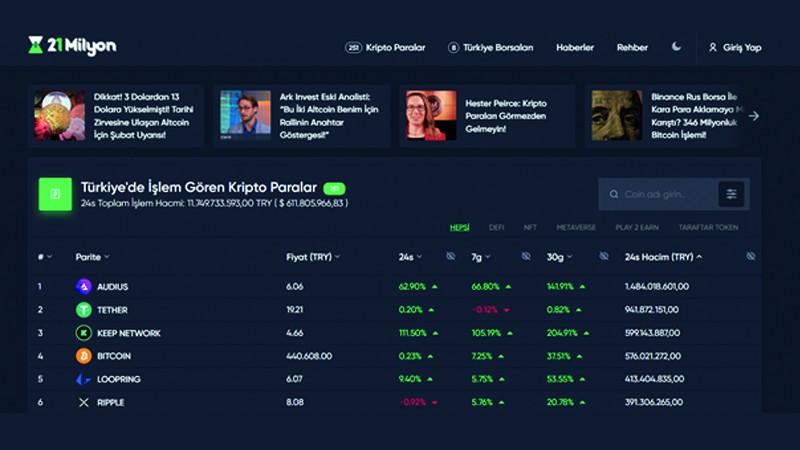Click the Bitcoin coin icon
This screenshot has height=450, width=800.
point(84,356)
